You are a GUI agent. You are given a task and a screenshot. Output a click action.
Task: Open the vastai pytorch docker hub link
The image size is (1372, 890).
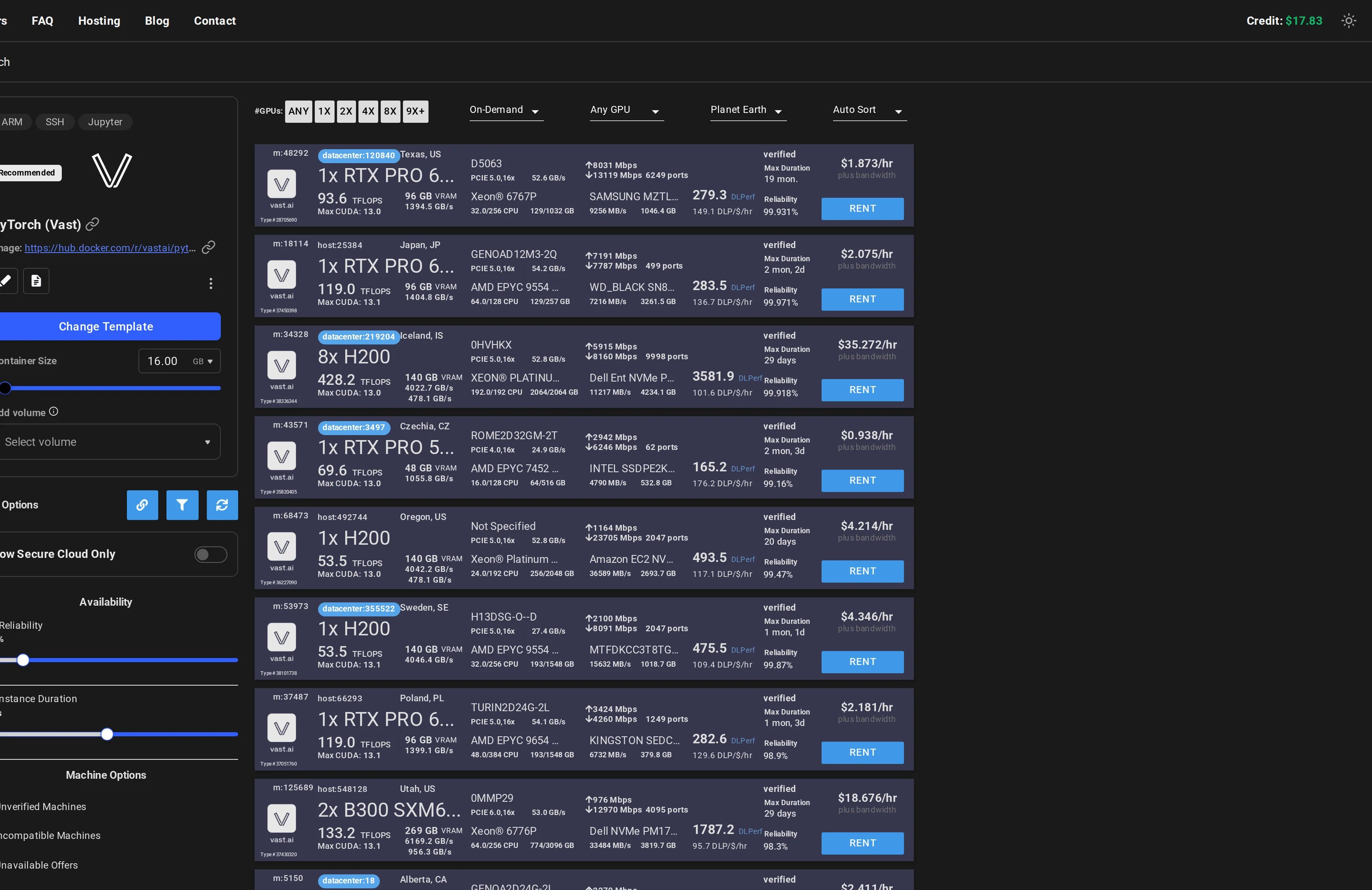click(110, 248)
